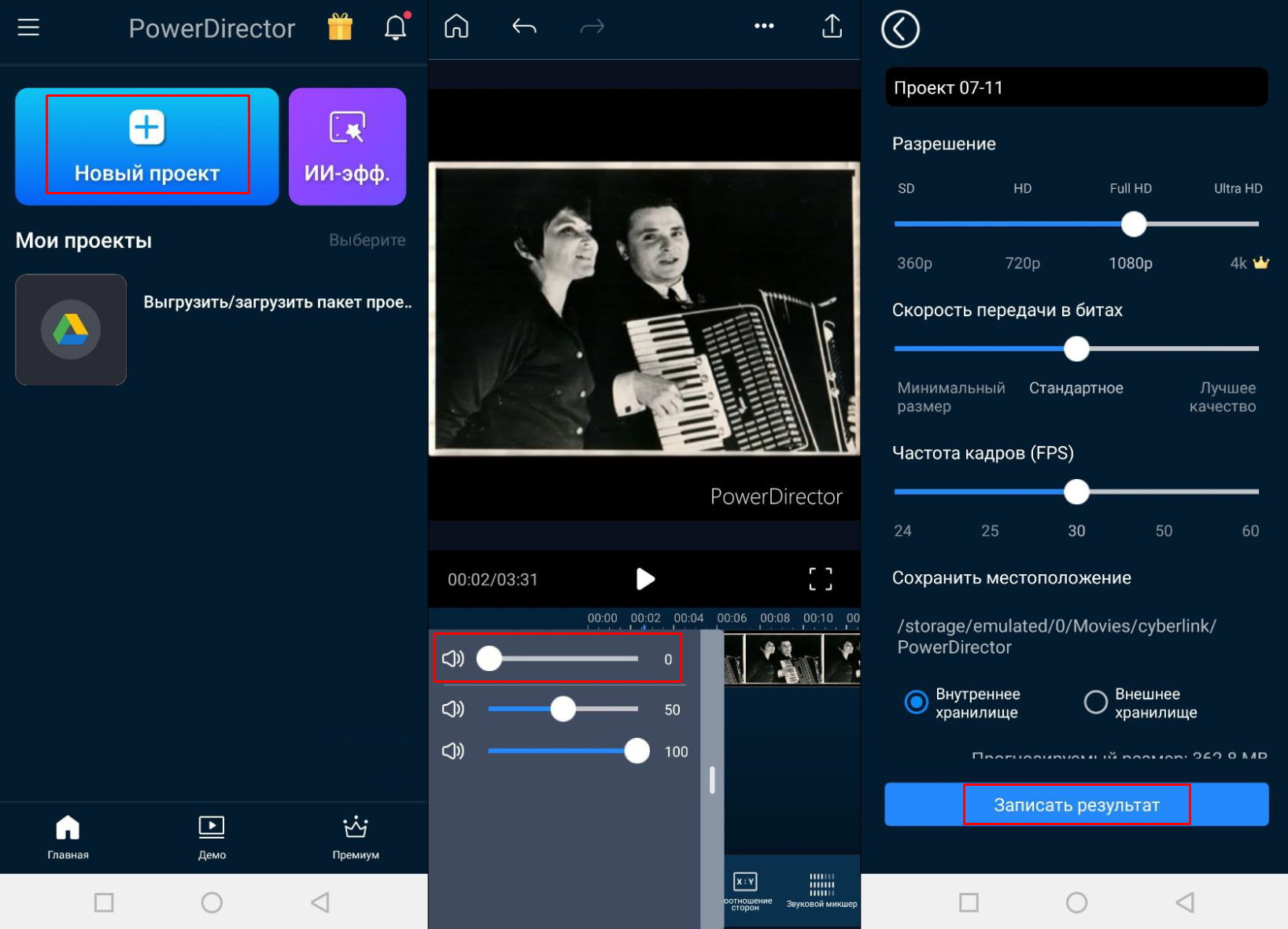Choose 720p HD resolution
Image resolution: width=1288 pixels, height=929 pixels.
click(x=1022, y=264)
